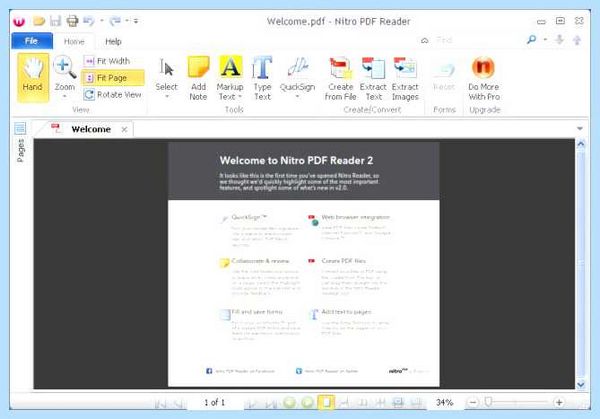This screenshot has width=600, height=419.
Task: Click the Open folder icon in quick access toolbar
Action: pyautogui.click(x=39, y=21)
